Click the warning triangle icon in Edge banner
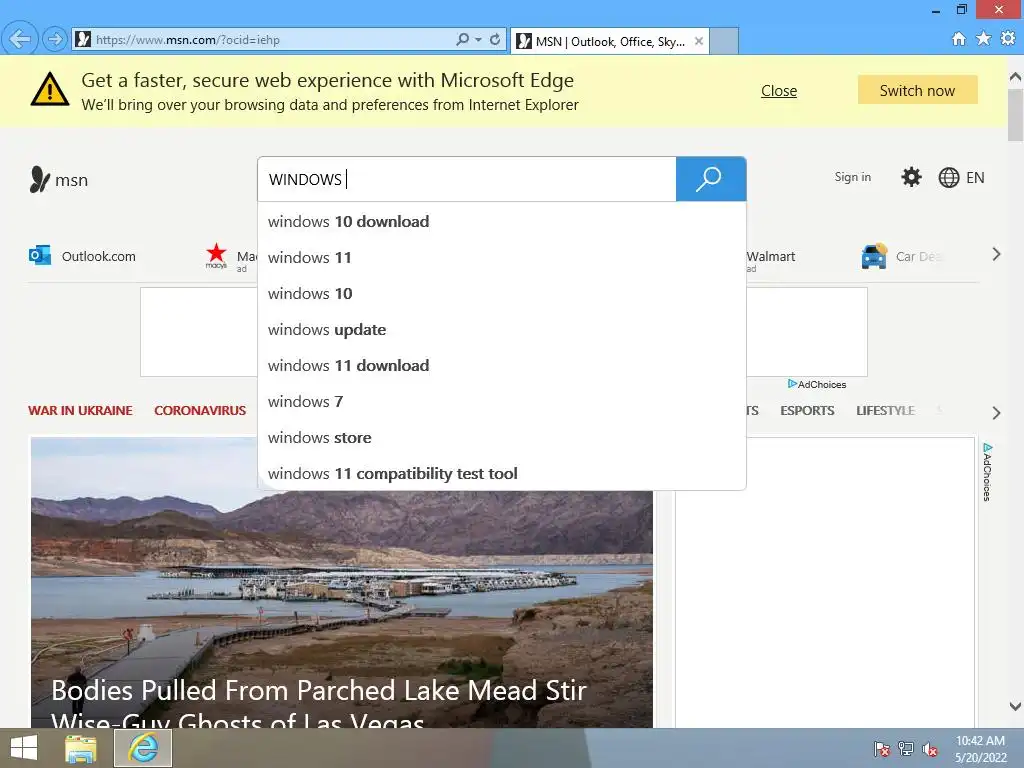This screenshot has width=1024, height=768. (x=50, y=89)
